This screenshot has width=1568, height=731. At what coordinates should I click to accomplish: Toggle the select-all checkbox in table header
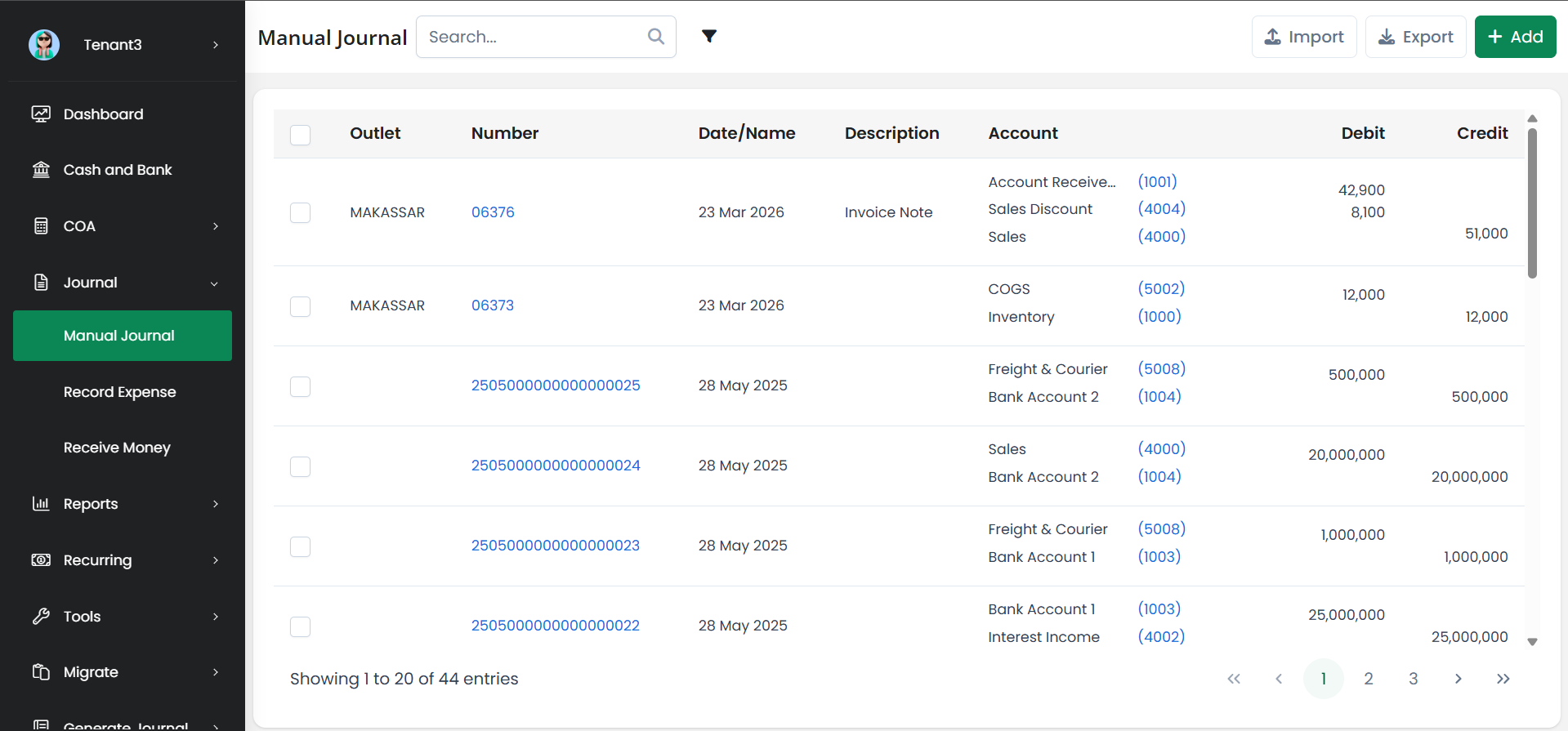pyautogui.click(x=301, y=135)
